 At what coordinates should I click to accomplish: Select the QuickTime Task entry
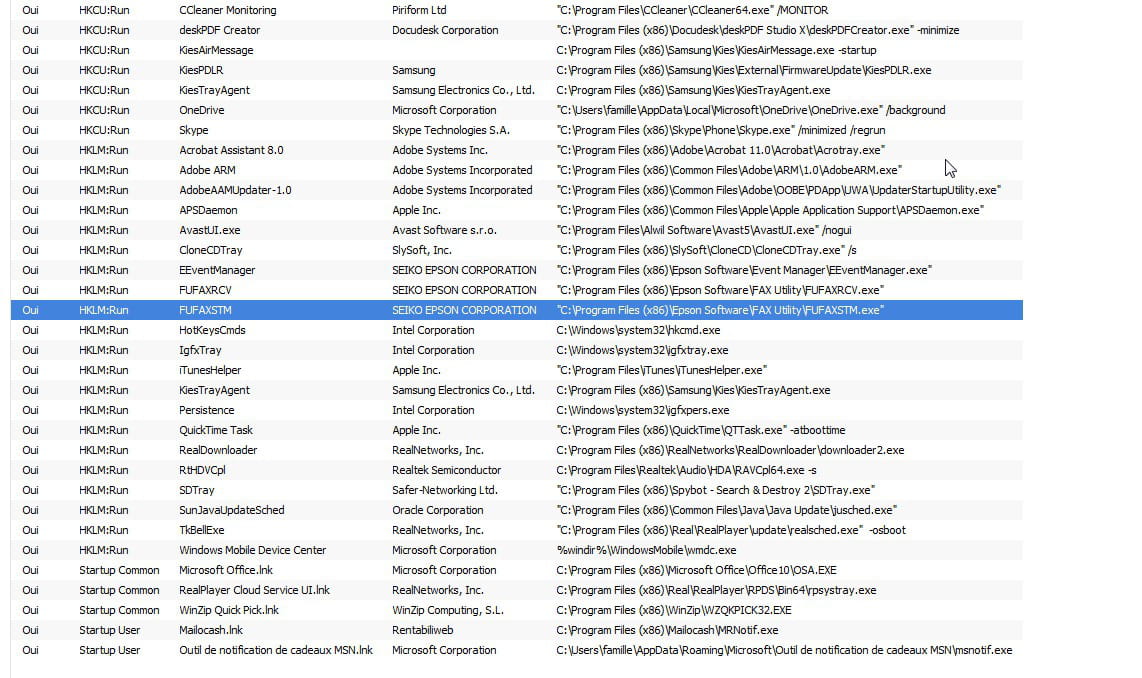(x=216, y=430)
